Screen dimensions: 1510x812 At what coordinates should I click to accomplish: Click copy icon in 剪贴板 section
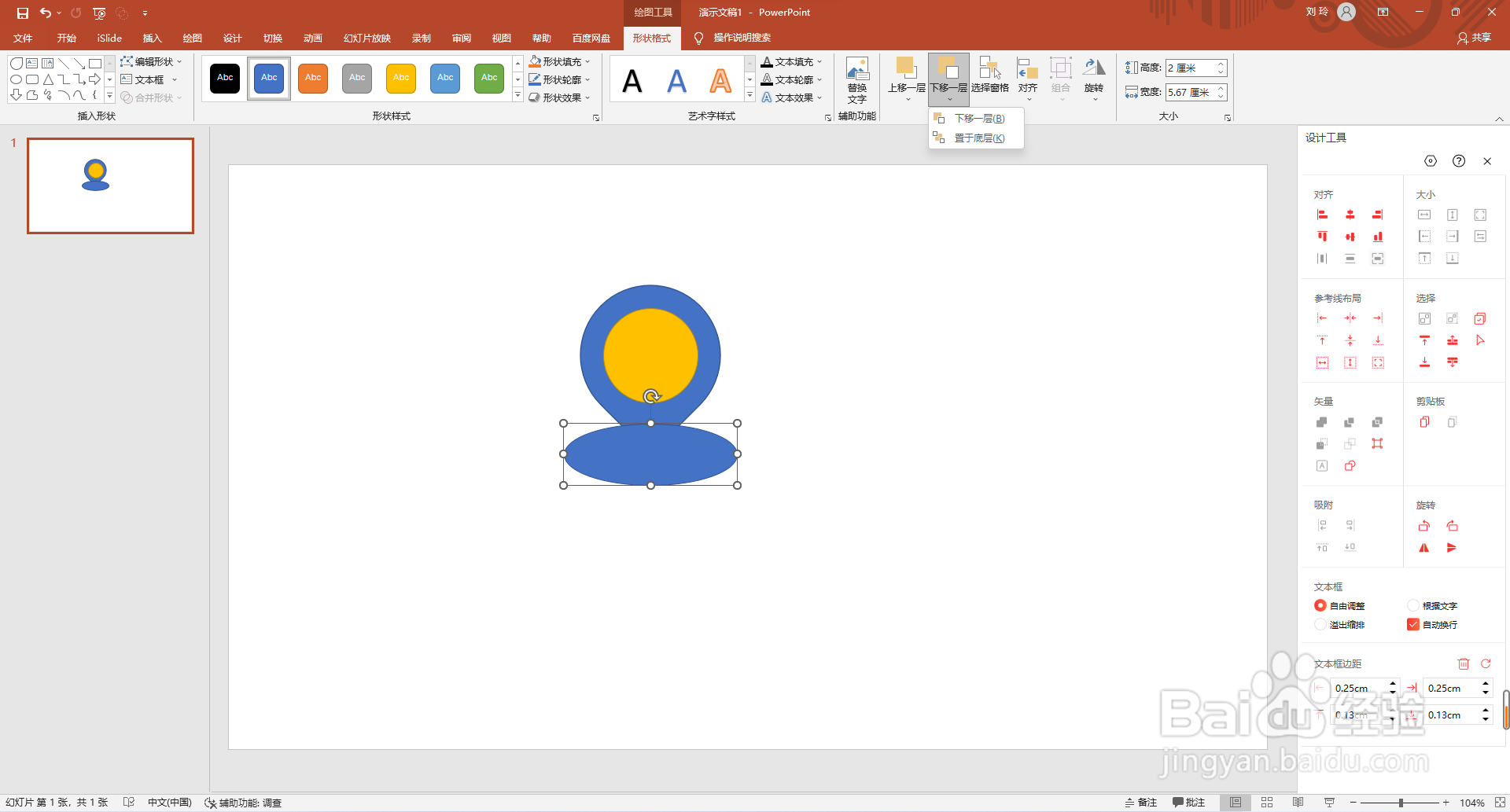tap(1424, 422)
